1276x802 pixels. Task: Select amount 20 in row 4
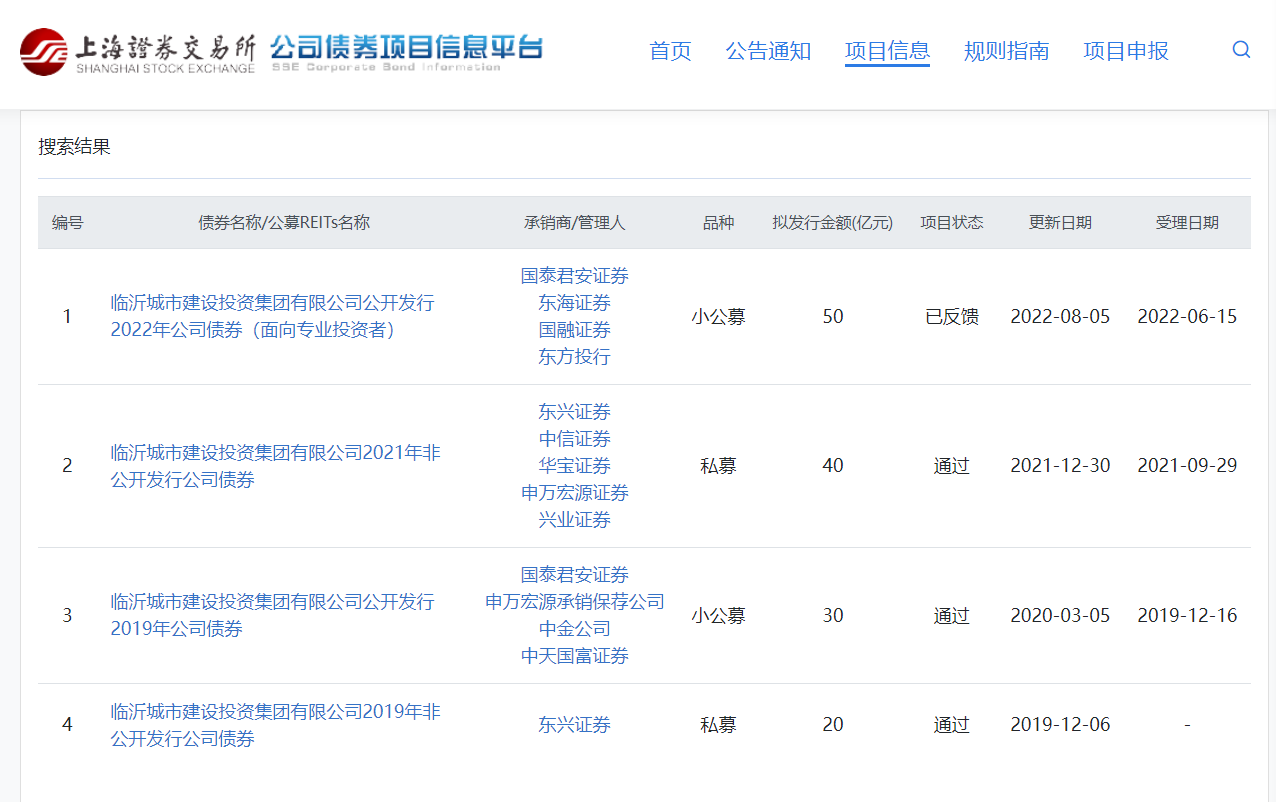click(x=833, y=725)
